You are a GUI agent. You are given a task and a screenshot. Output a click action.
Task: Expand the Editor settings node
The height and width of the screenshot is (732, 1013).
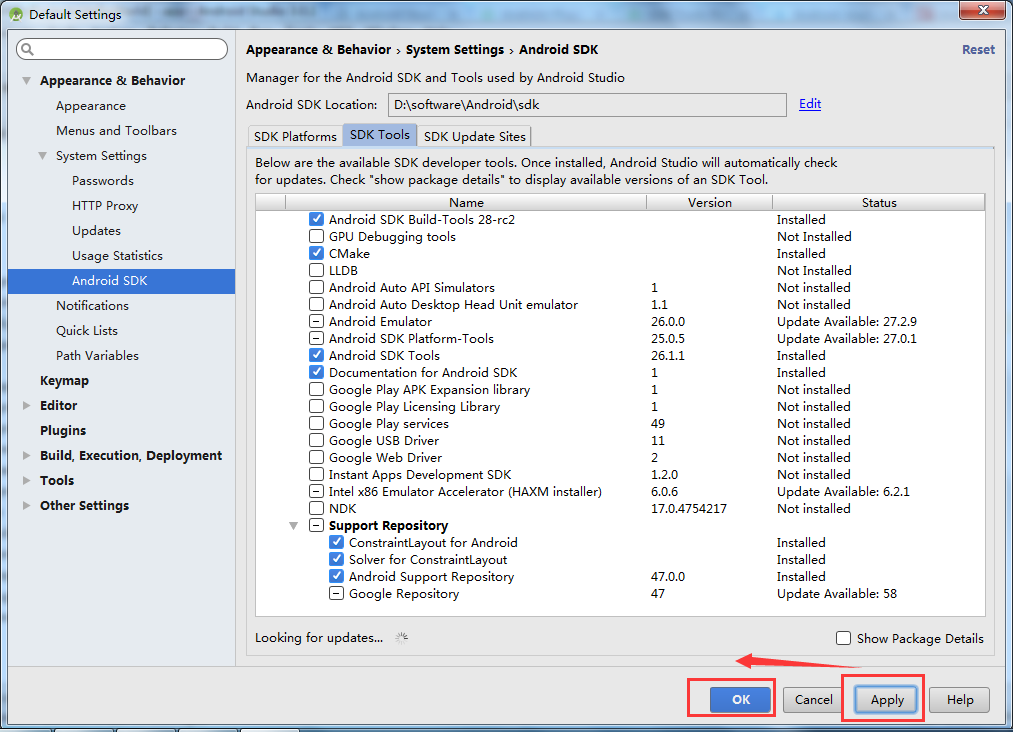click(x=26, y=406)
